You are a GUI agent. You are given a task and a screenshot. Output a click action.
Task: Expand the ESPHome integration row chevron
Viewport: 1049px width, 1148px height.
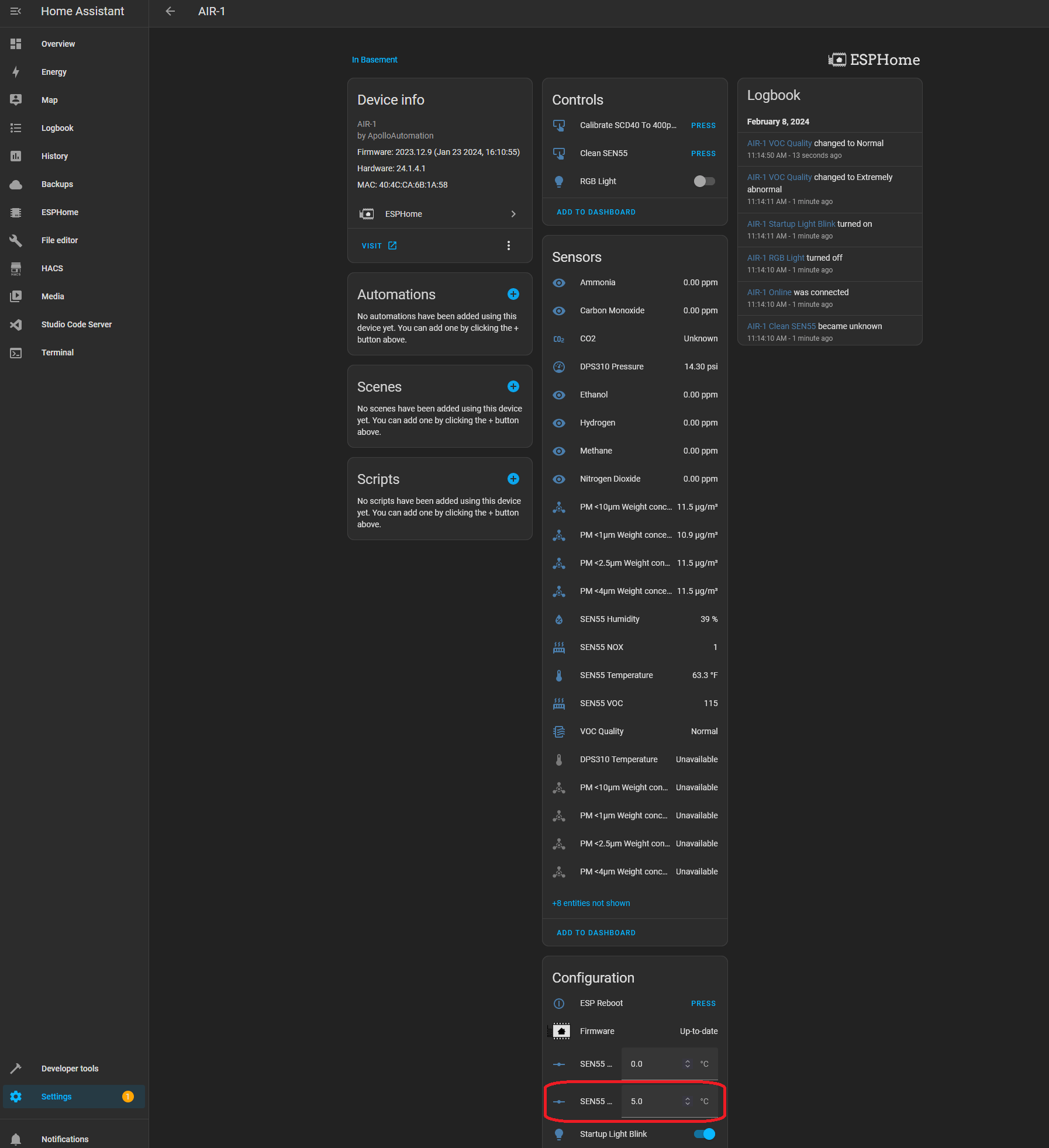[513, 215]
